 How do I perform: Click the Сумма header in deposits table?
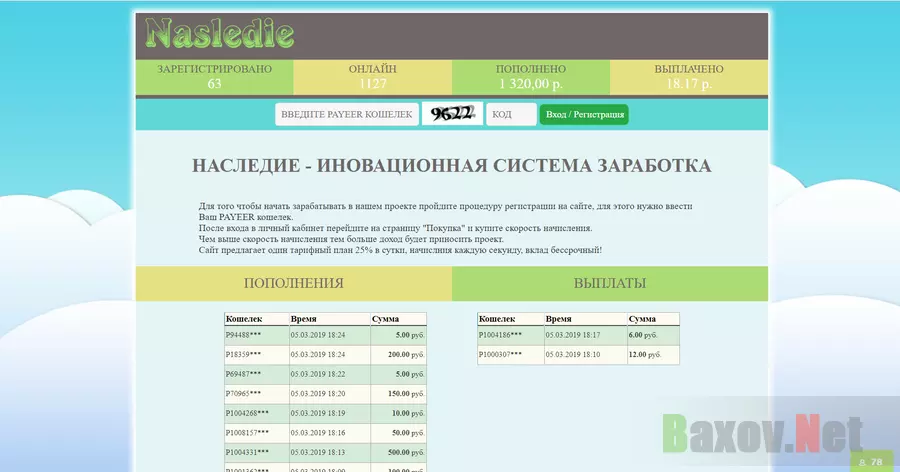[398, 319]
